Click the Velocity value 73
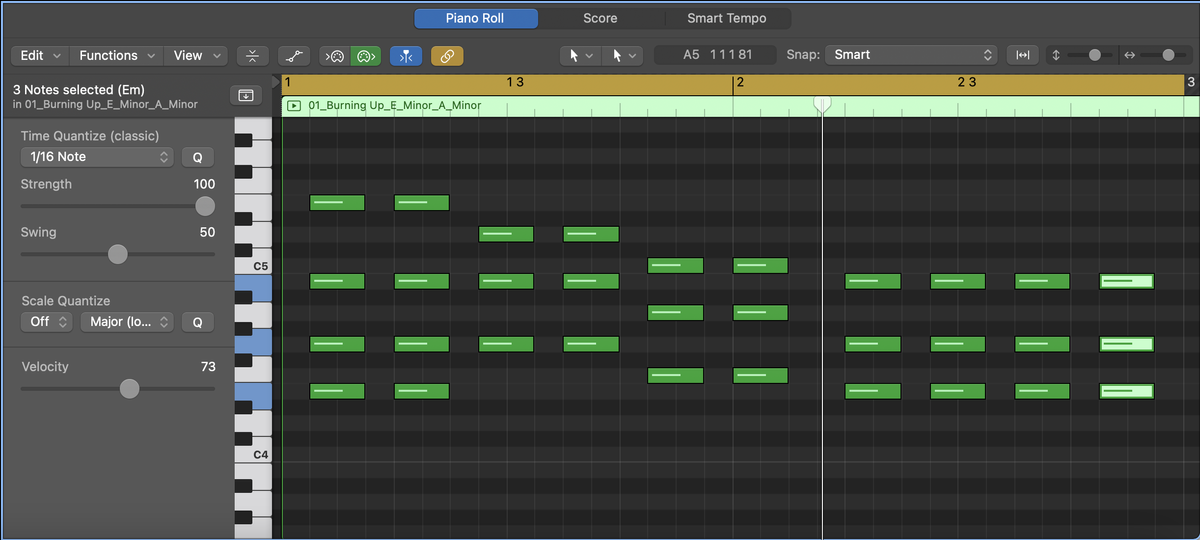1200x540 pixels. (x=208, y=367)
